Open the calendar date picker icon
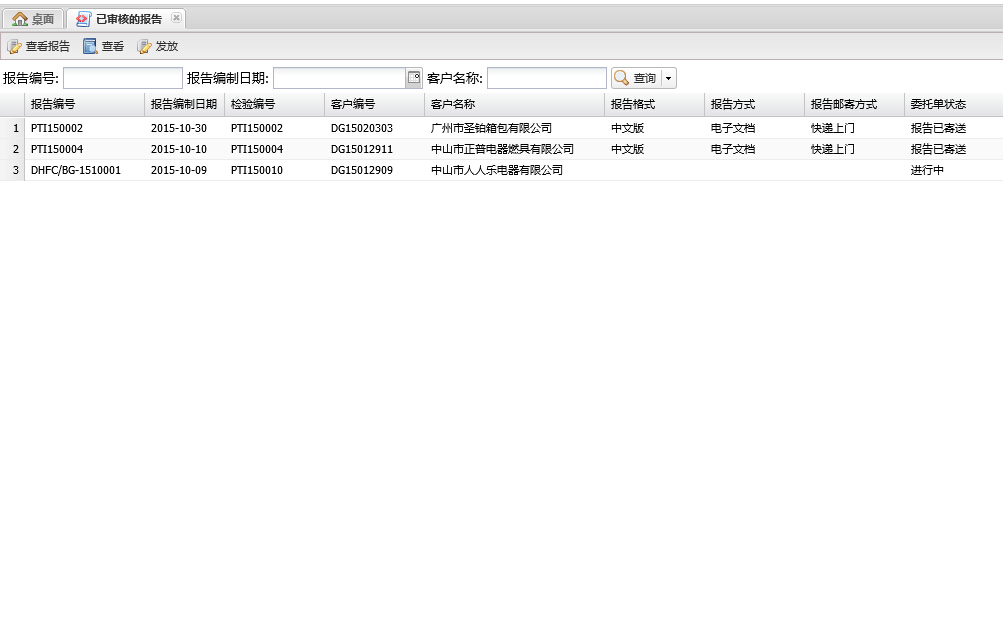The width and height of the screenshot is (1003, 617). pyautogui.click(x=414, y=78)
